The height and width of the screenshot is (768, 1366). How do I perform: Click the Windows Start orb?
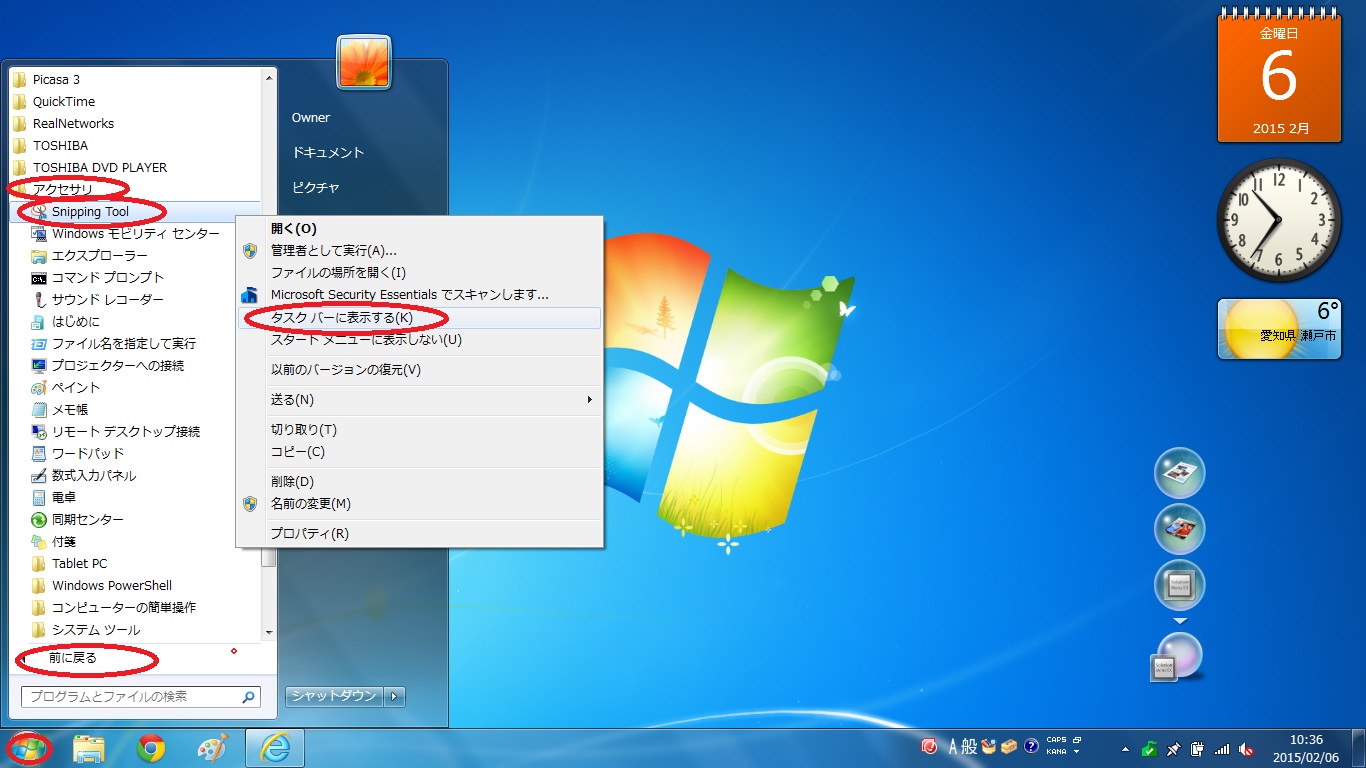click(29, 748)
